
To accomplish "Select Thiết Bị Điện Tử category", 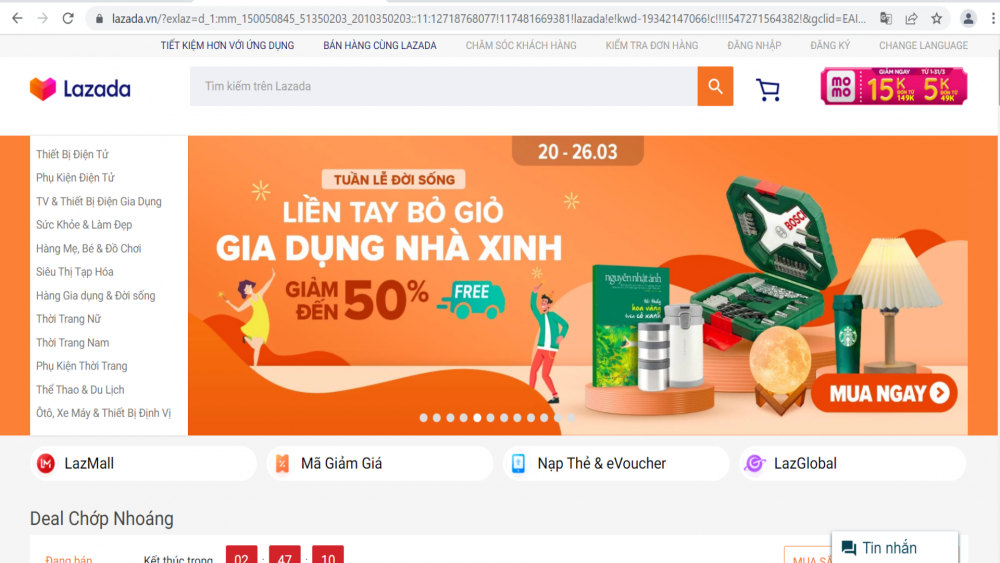I will [x=72, y=154].
